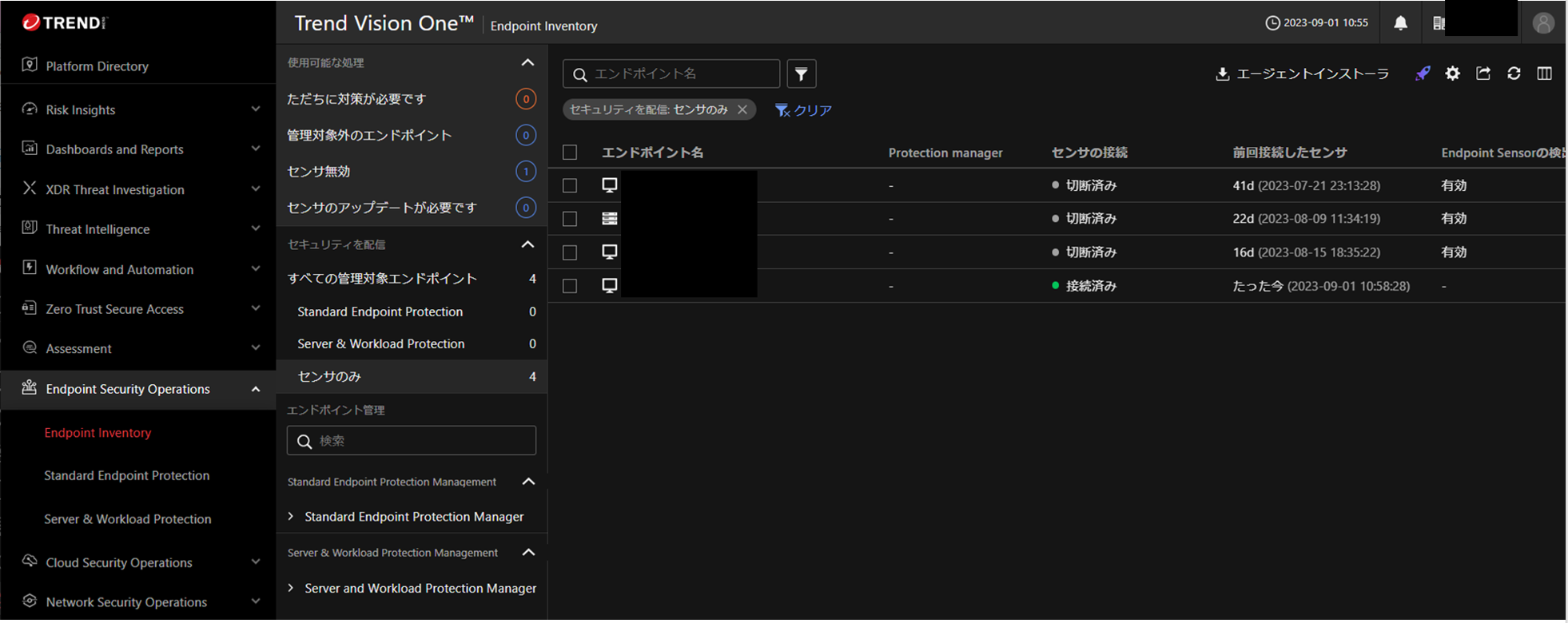Screen dimensions: 1568x623
Task: Toggle the select-all checkbox in table header
Action: 570,152
